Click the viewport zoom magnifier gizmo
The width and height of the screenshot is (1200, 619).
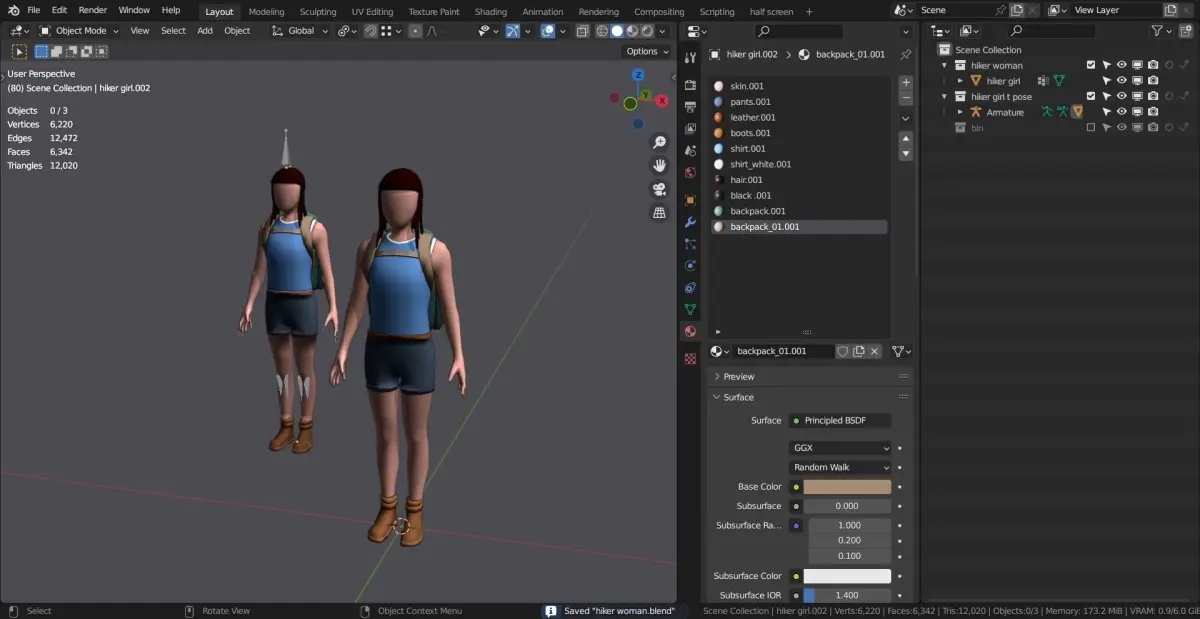tap(659, 142)
